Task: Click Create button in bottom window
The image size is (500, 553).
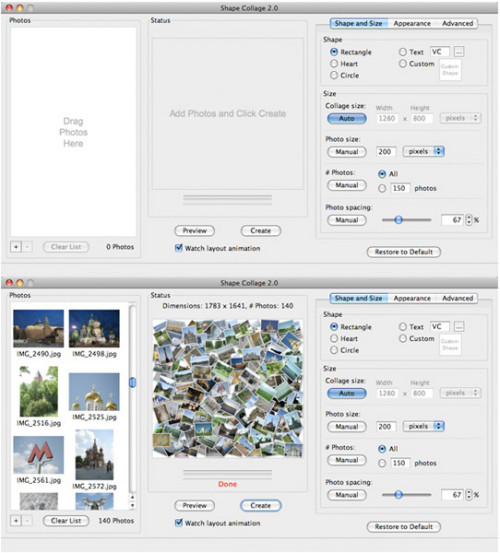Action: 261,505
